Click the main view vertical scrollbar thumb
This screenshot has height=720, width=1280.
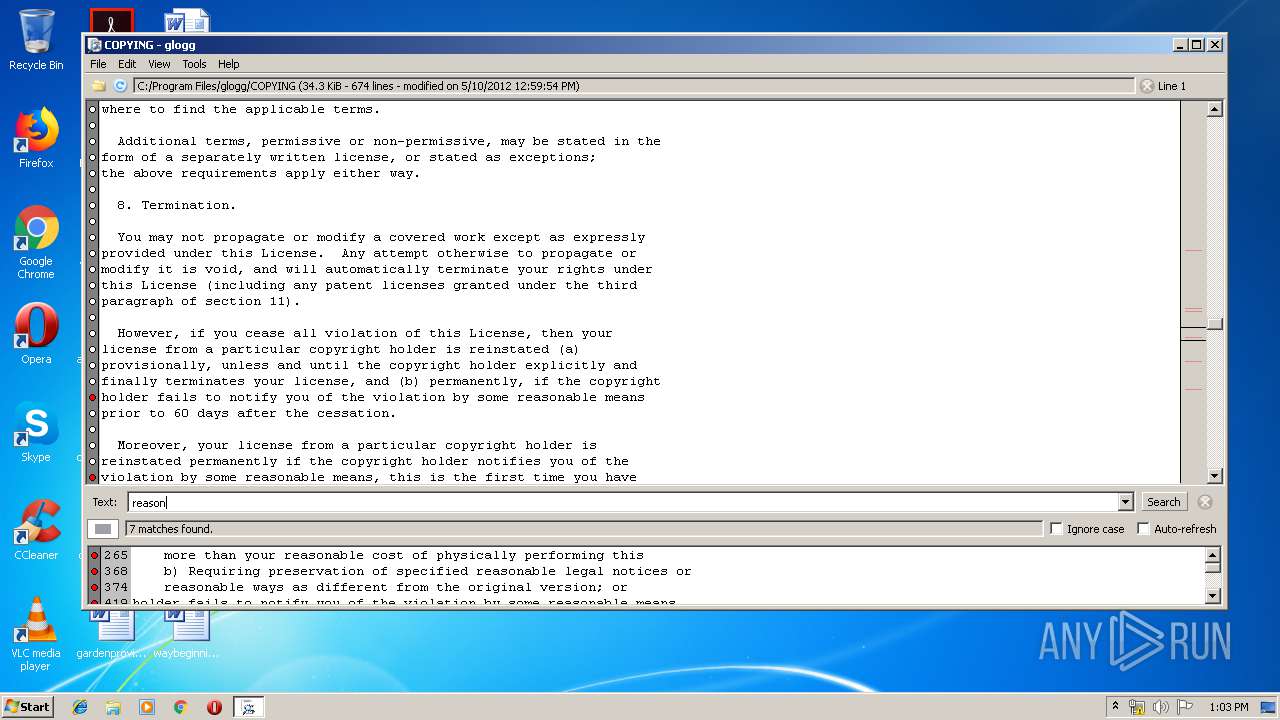[1215, 323]
